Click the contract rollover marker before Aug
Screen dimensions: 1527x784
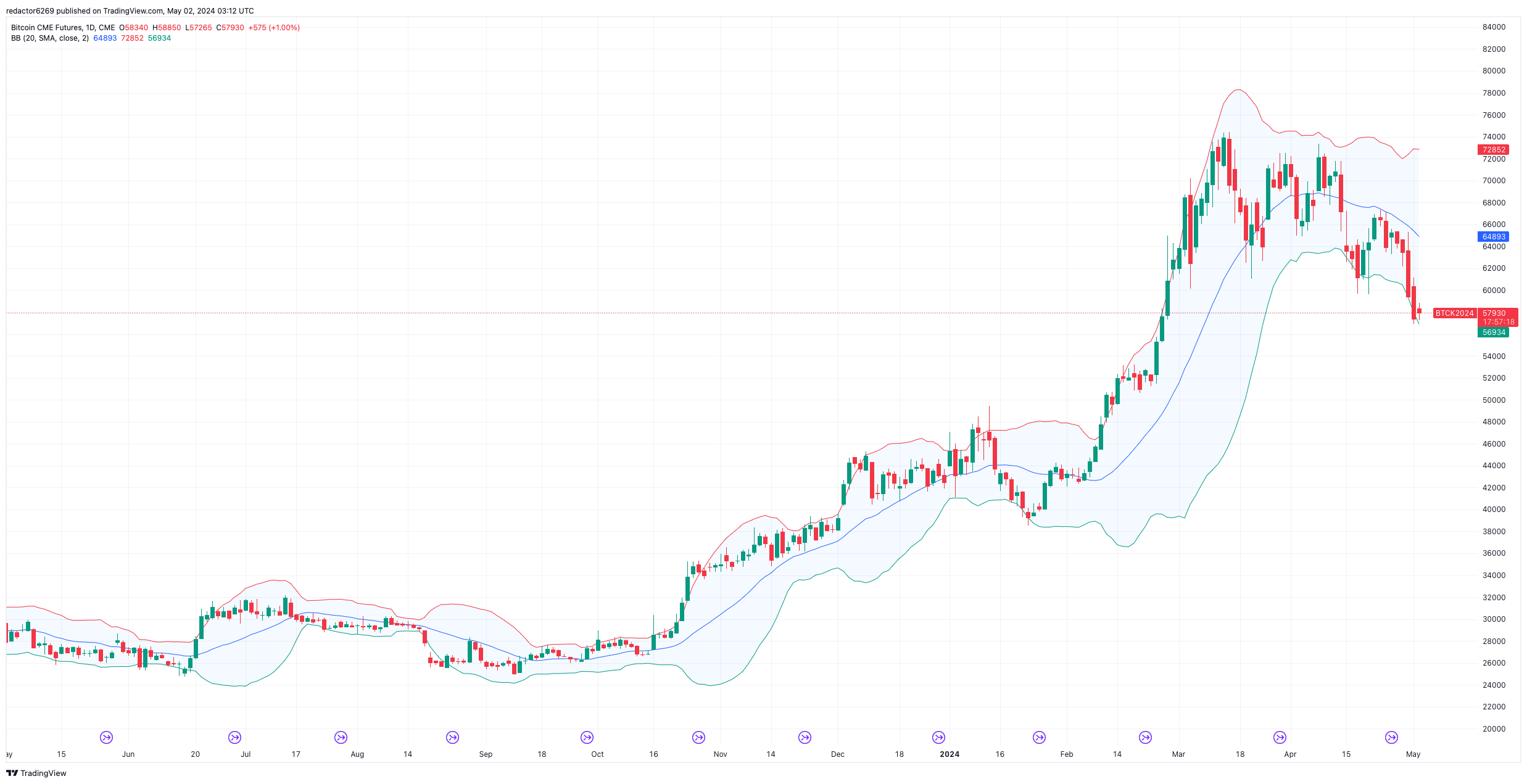click(x=341, y=737)
